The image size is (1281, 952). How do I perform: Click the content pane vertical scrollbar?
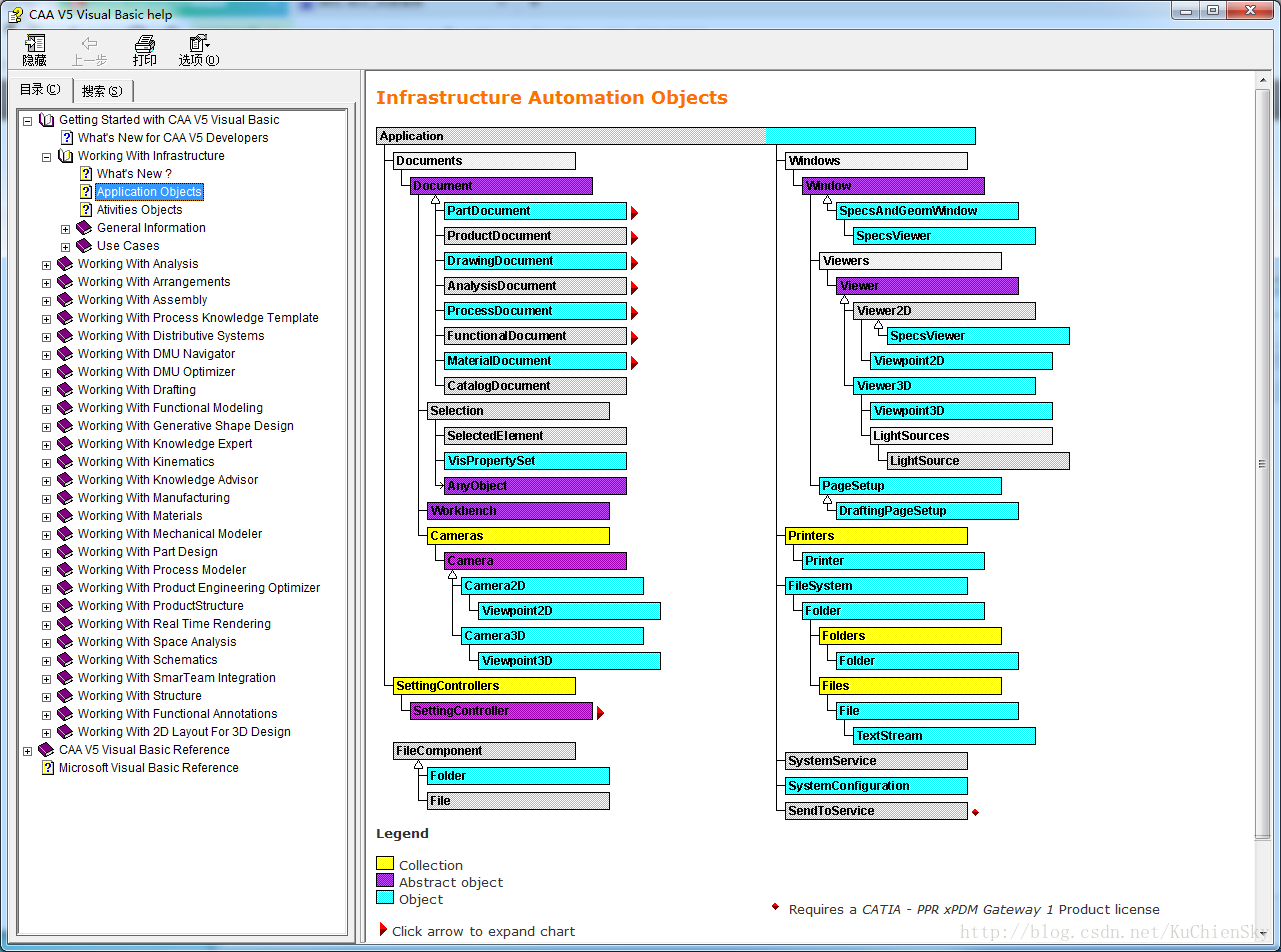(1263, 462)
